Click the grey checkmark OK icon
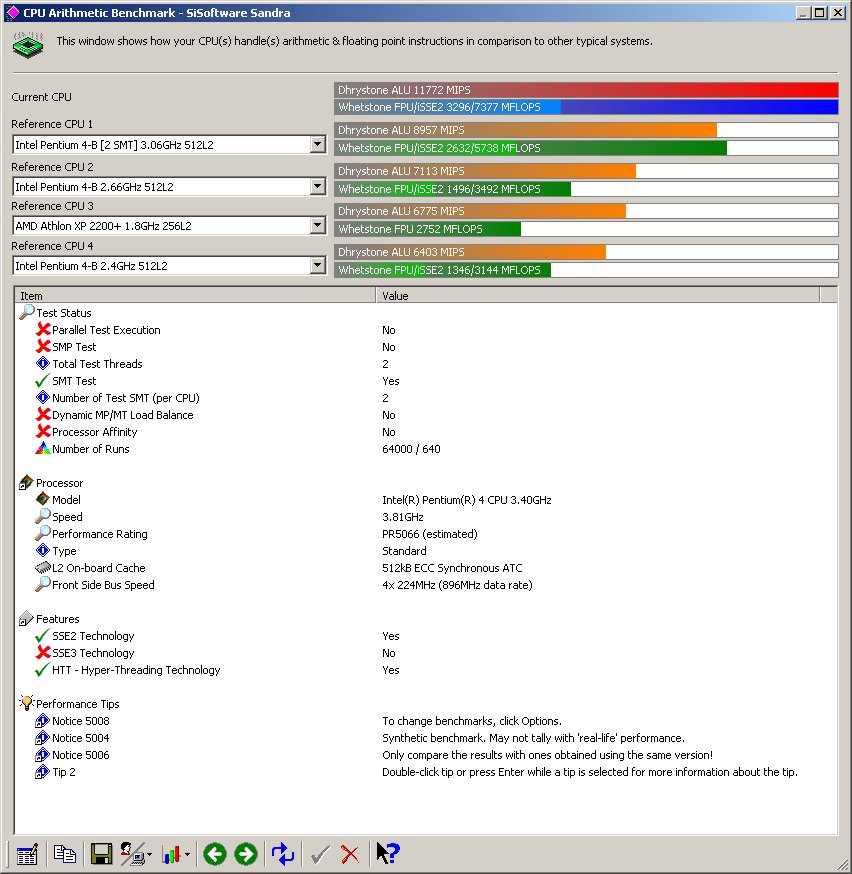 tap(320, 854)
